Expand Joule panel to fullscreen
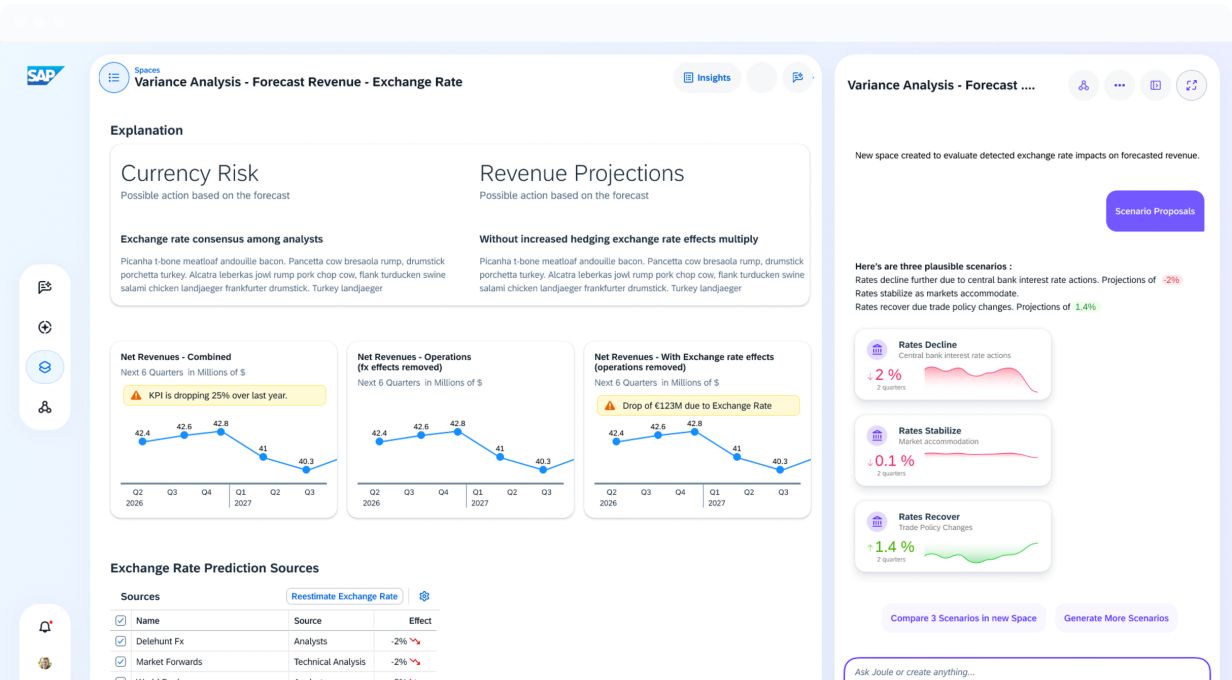Screen dimensions: 1232x680 [1191, 85]
